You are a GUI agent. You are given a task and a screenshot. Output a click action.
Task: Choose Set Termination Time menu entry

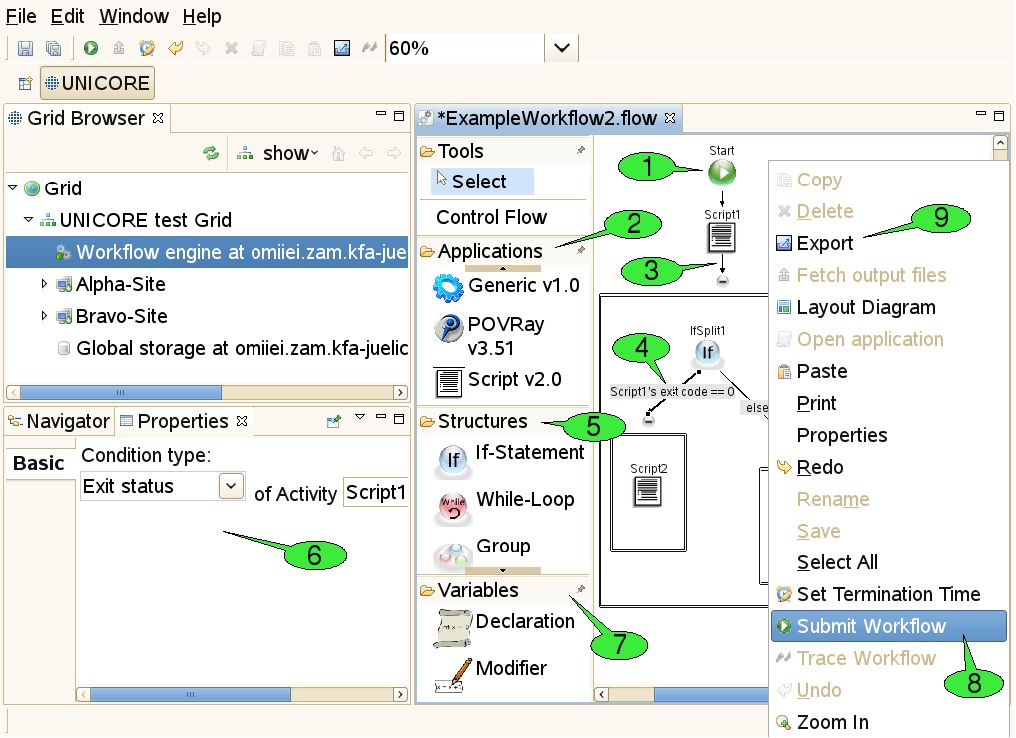pyautogui.click(x=888, y=594)
